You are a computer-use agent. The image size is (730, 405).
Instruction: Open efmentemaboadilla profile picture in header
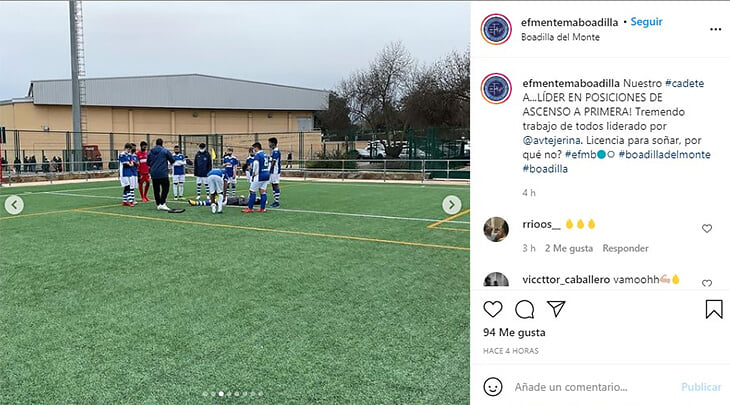click(x=496, y=29)
